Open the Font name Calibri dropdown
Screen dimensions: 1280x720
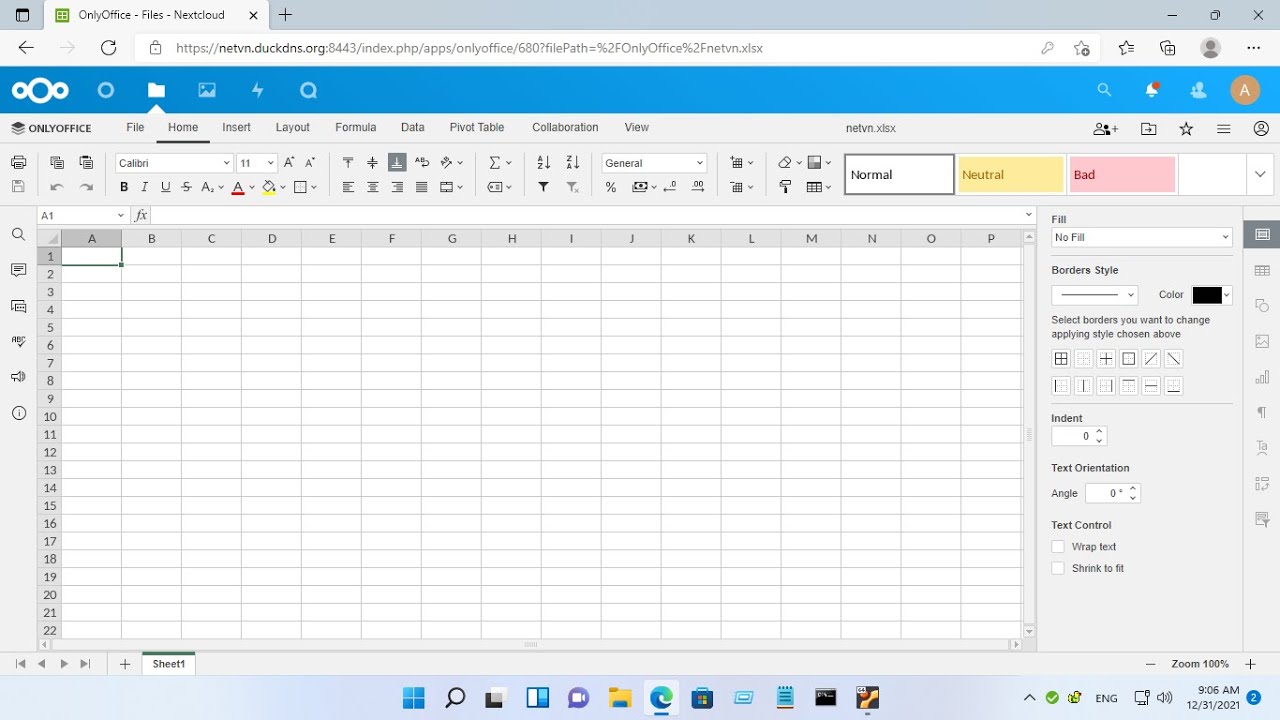click(x=227, y=163)
